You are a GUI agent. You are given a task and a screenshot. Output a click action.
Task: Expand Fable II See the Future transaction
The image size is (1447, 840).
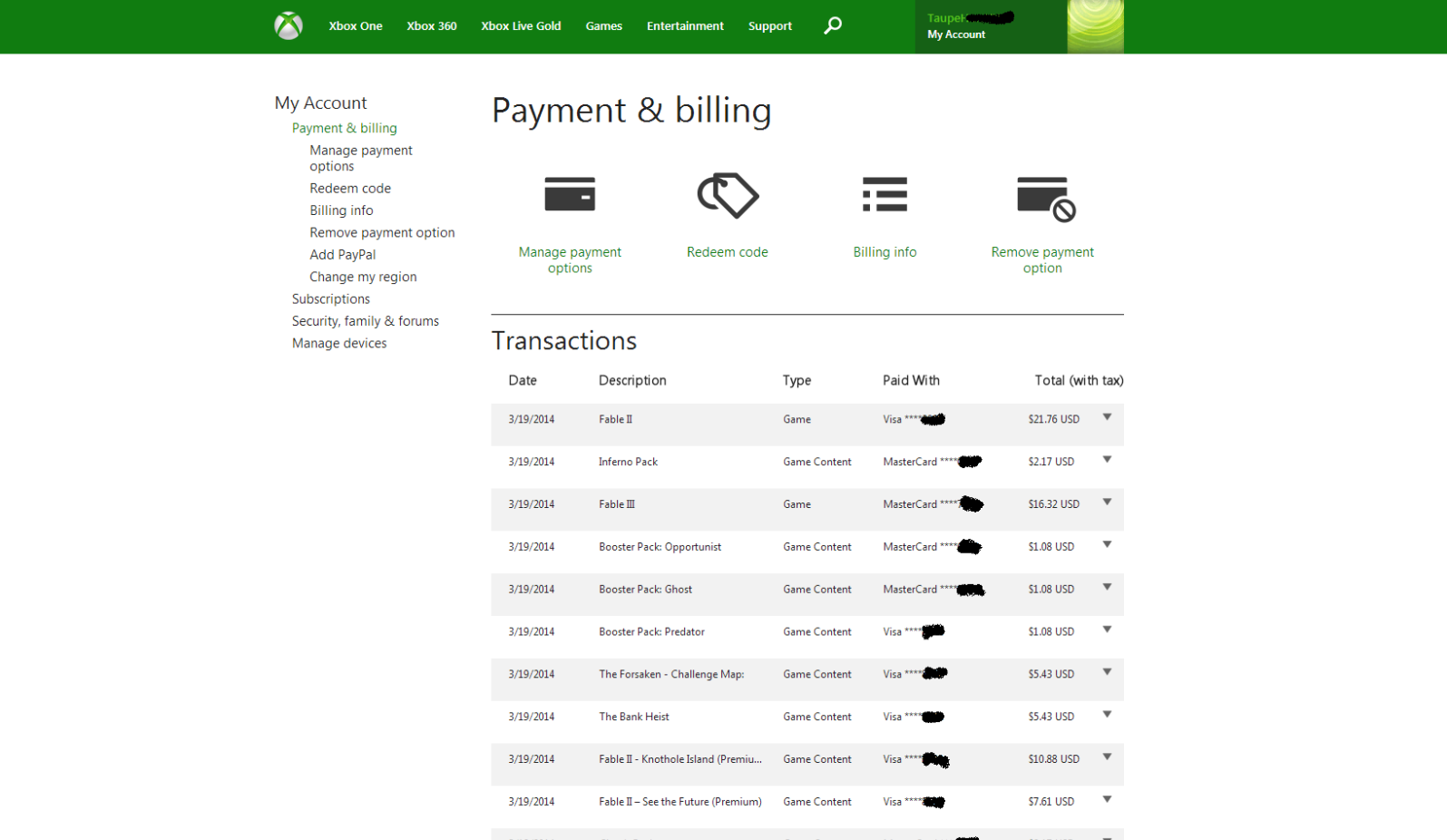(1107, 800)
